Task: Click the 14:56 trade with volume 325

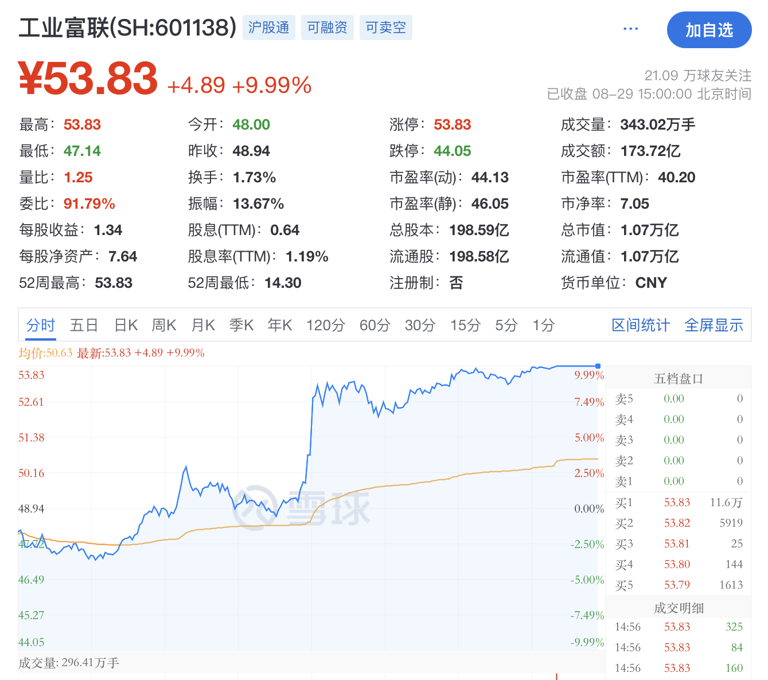Action: [678, 627]
